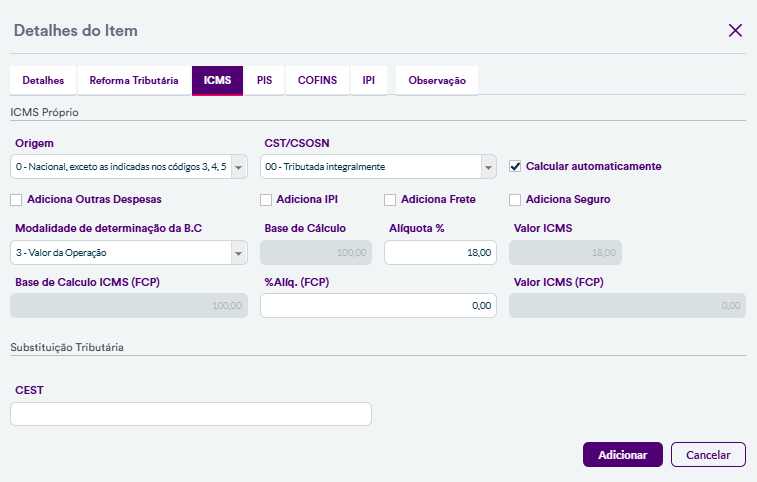Open the Detalhes tab
Viewport: 757px width, 482px height.
coord(43,80)
